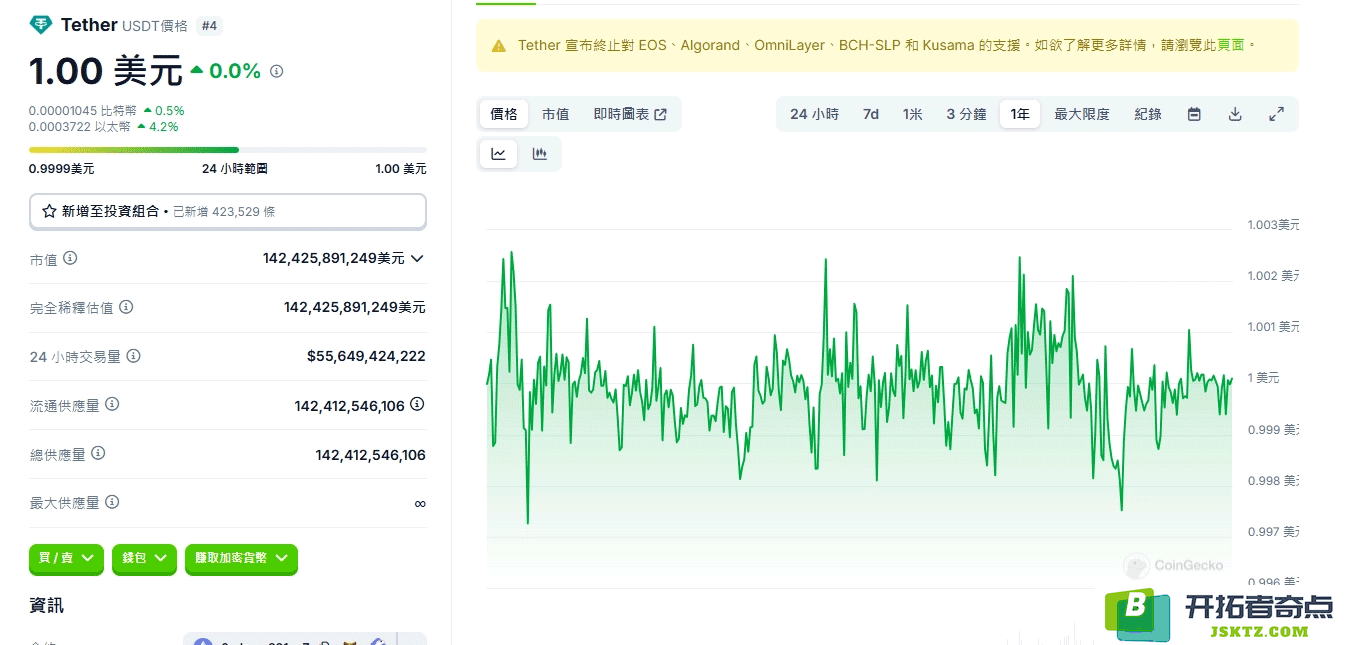
Task: Click the 0.00001045 比特幣 value
Action: point(83,110)
